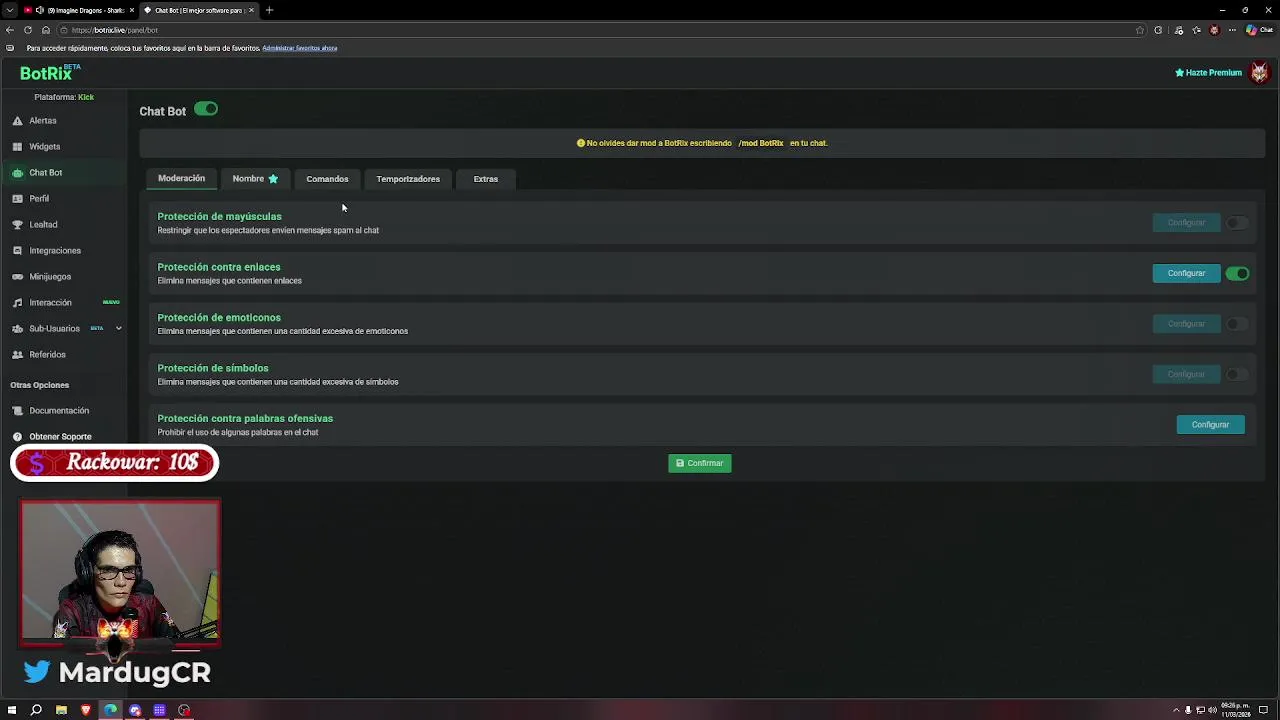Click the taskbar volume icon
The width and height of the screenshot is (1280, 720).
(x=1212, y=710)
